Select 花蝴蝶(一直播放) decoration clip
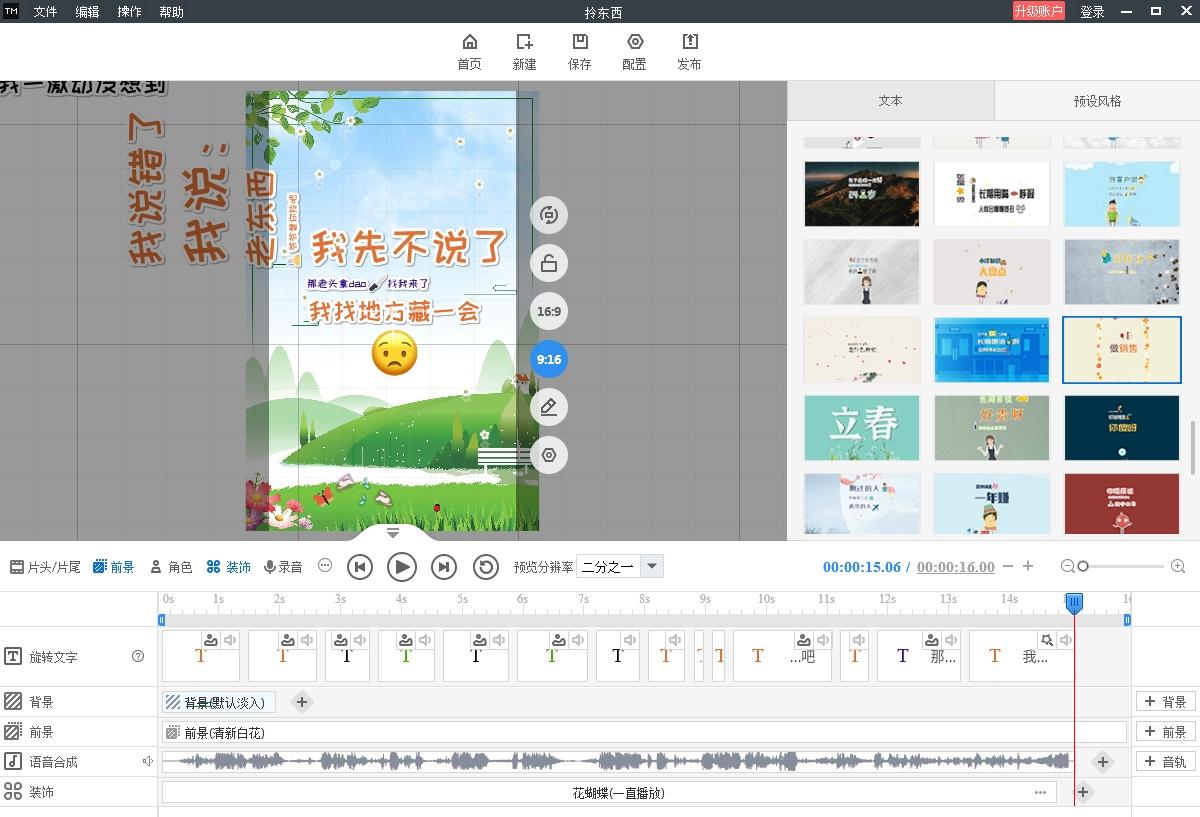Viewport: 1200px width, 817px height. click(x=609, y=792)
